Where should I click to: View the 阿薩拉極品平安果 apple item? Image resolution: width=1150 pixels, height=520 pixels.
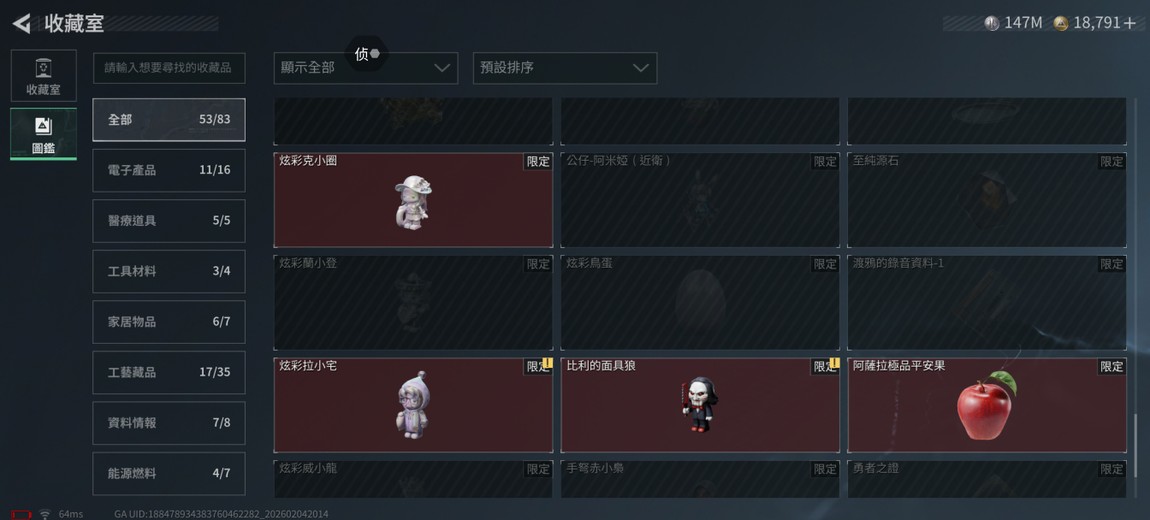pos(986,405)
